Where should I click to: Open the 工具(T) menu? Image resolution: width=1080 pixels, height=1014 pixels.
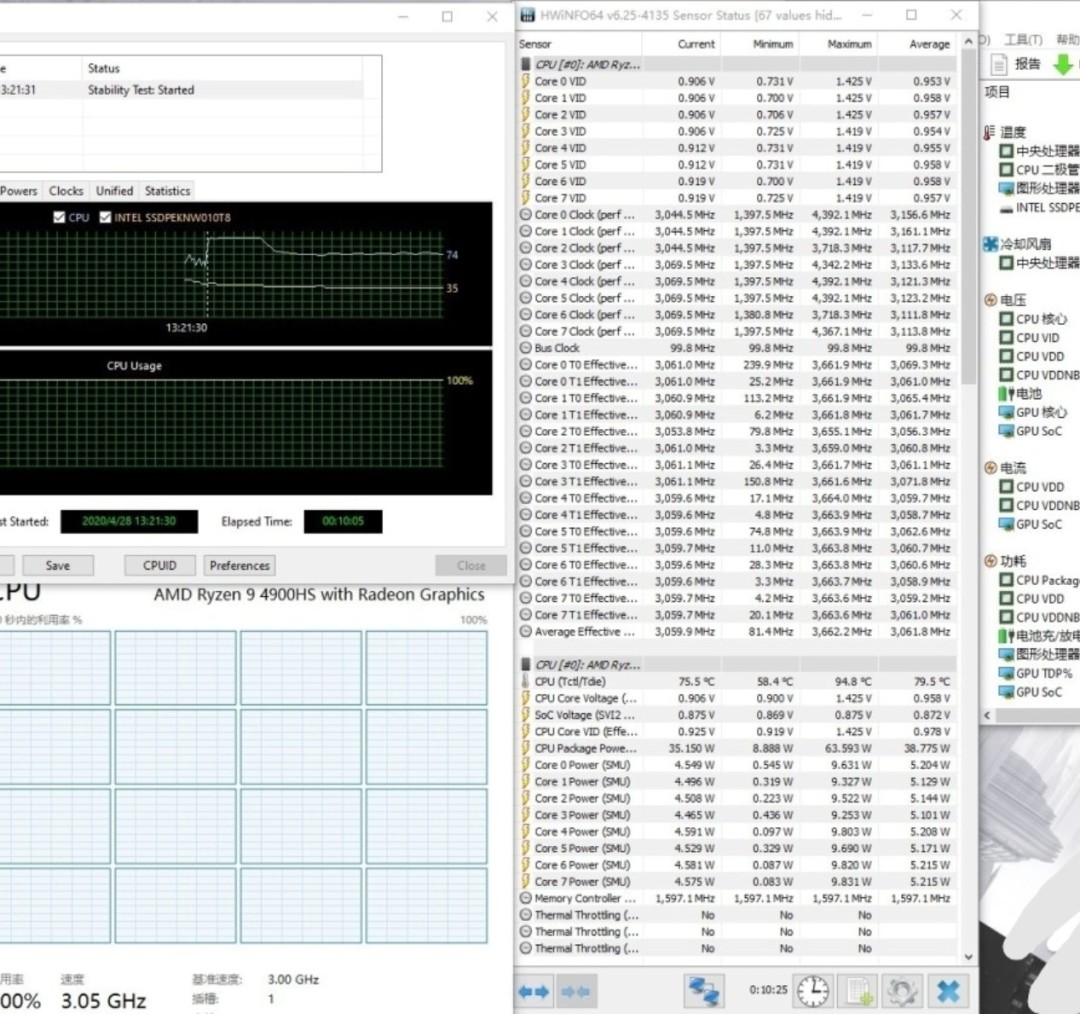(x=1022, y=40)
